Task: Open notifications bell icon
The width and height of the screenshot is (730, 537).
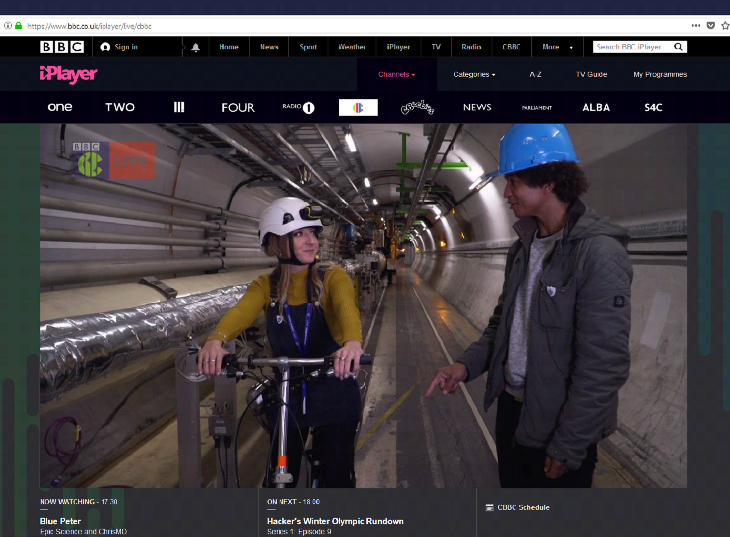Action: click(x=196, y=47)
